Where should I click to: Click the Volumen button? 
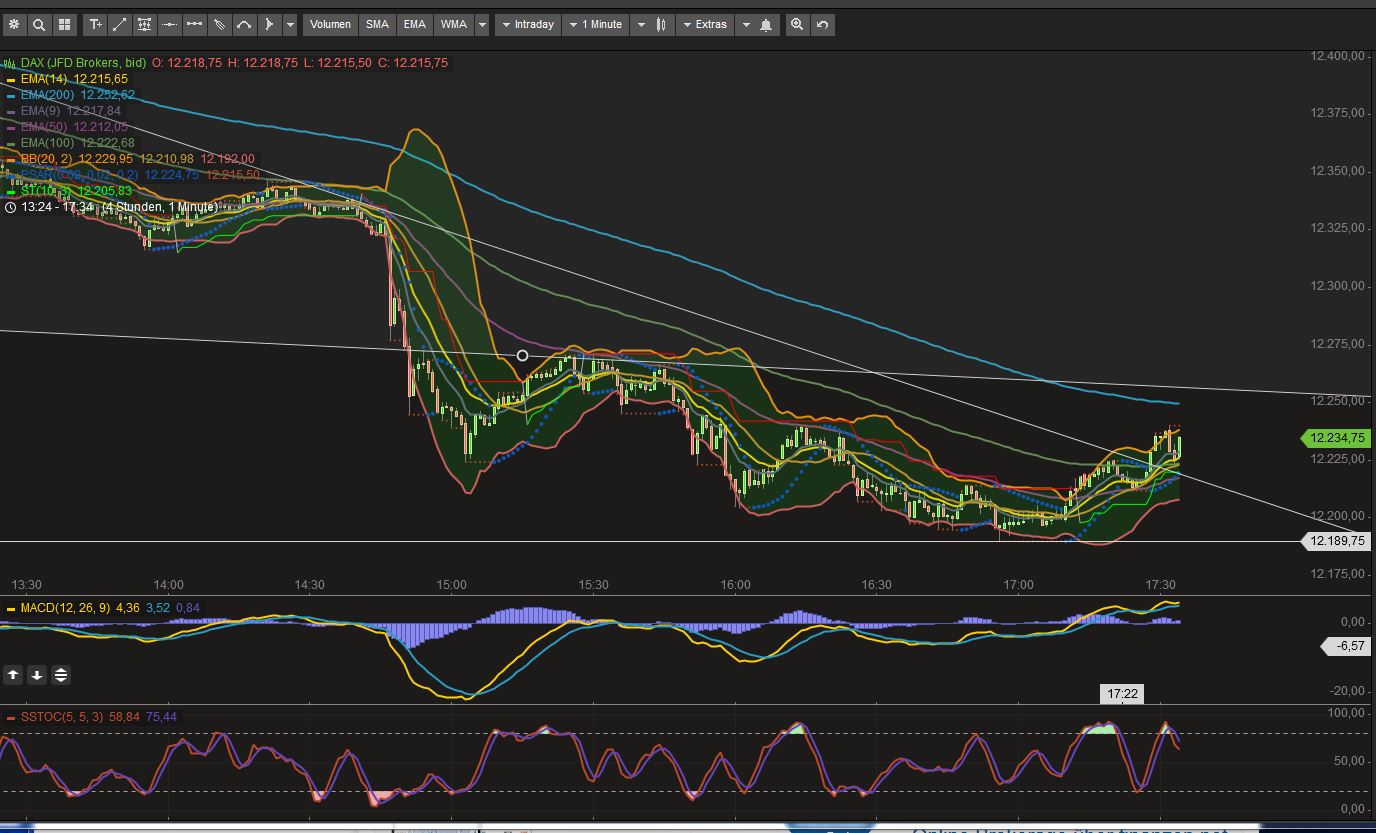pos(329,24)
